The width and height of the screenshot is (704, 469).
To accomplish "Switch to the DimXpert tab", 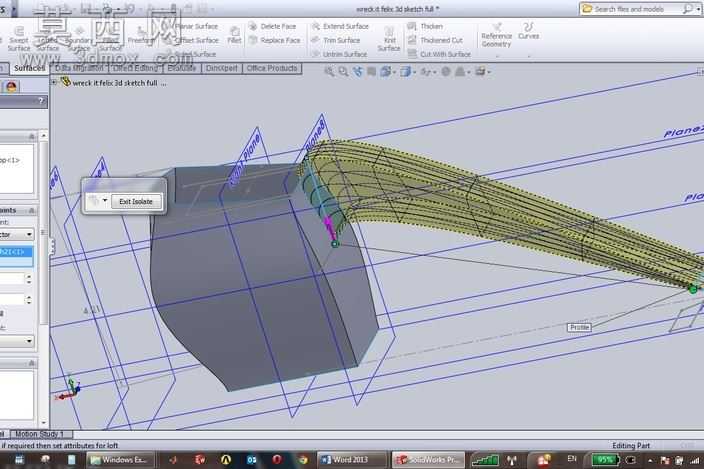I will [x=222, y=68].
